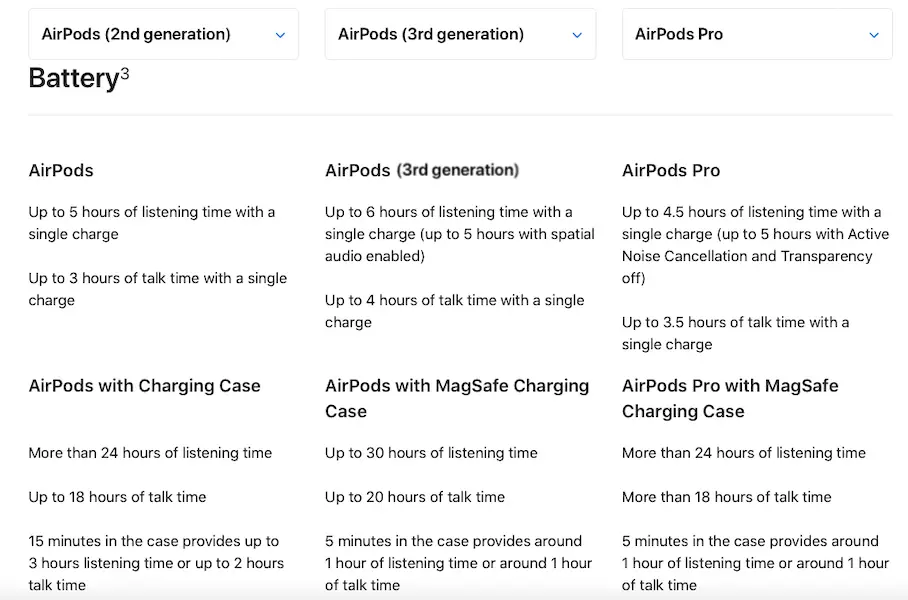The height and width of the screenshot is (600, 908).
Task: Click the "15 minutes in the case" paragraph
Action: [x=156, y=563]
